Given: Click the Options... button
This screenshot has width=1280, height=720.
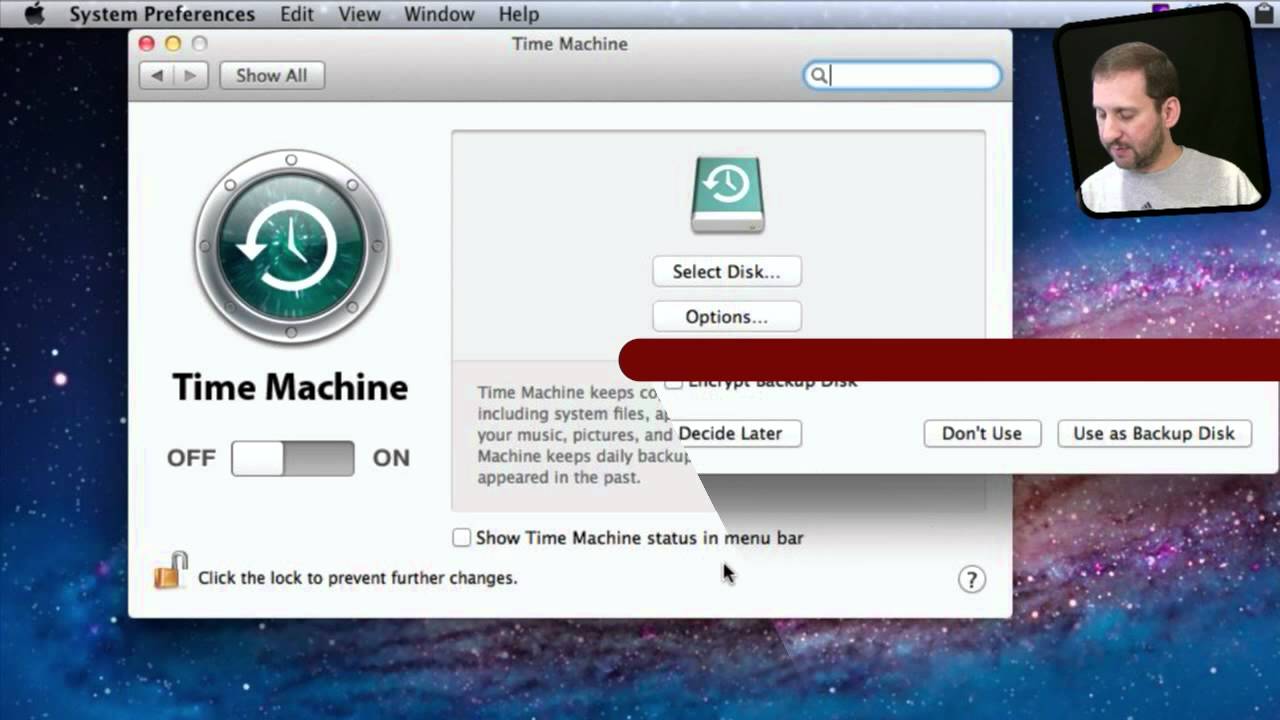Looking at the screenshot, I should (727, 316).
